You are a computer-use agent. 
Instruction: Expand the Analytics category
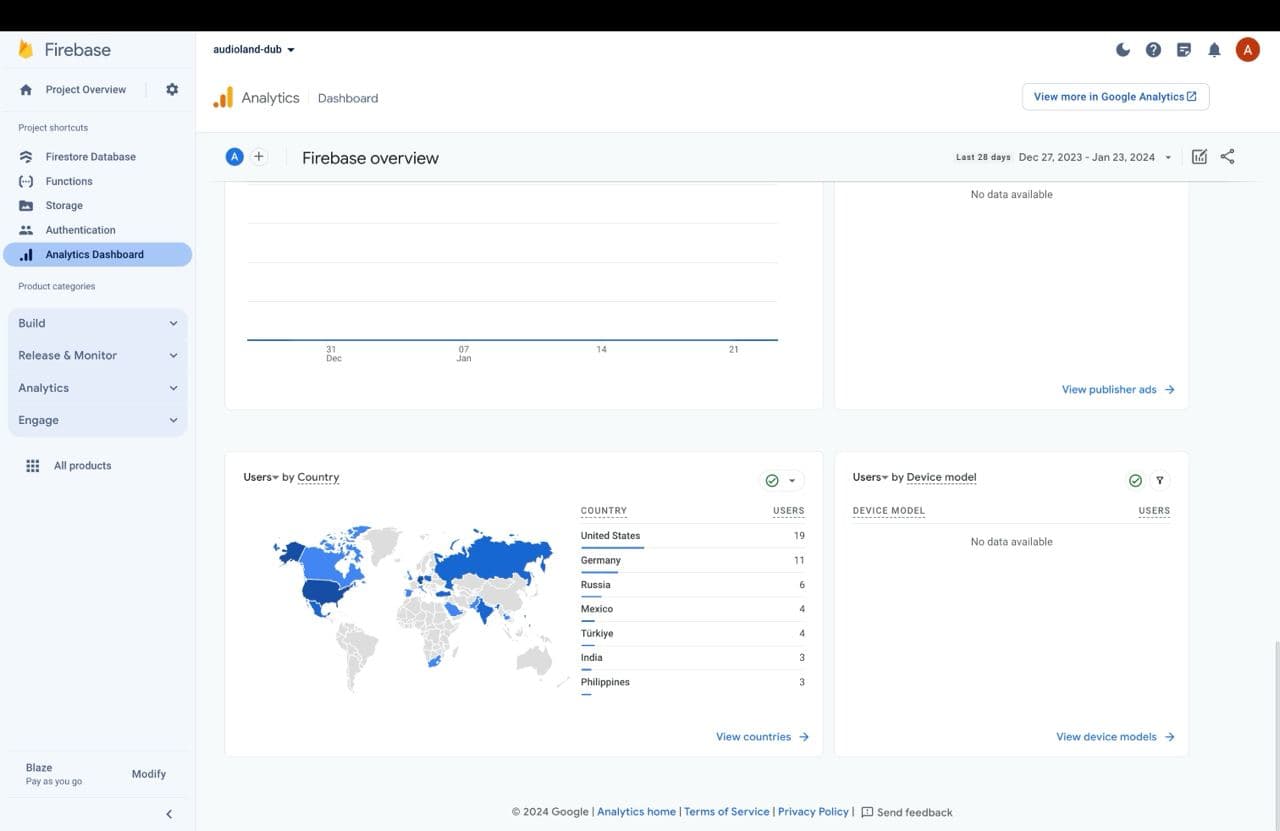97,388
